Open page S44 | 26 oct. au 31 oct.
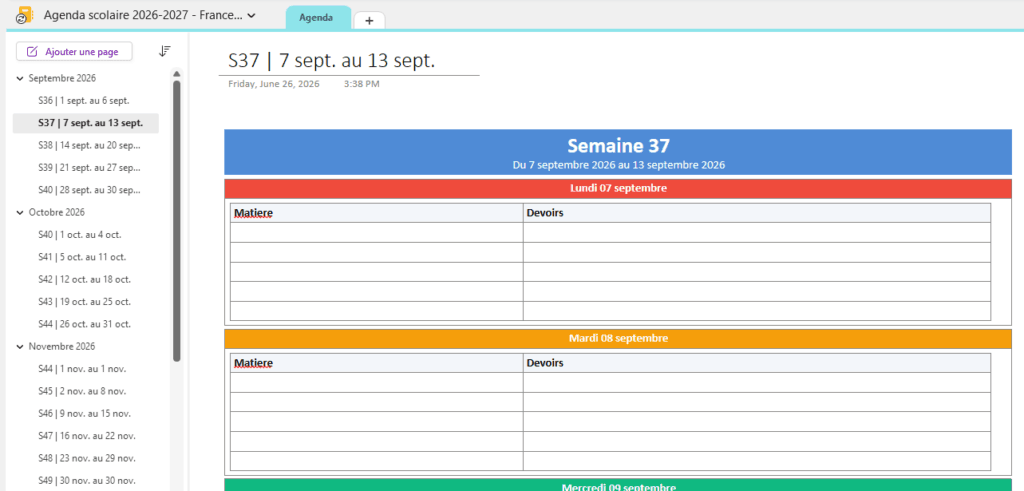The height and width of the screenshot is (491, 1024). coord(86,324)
